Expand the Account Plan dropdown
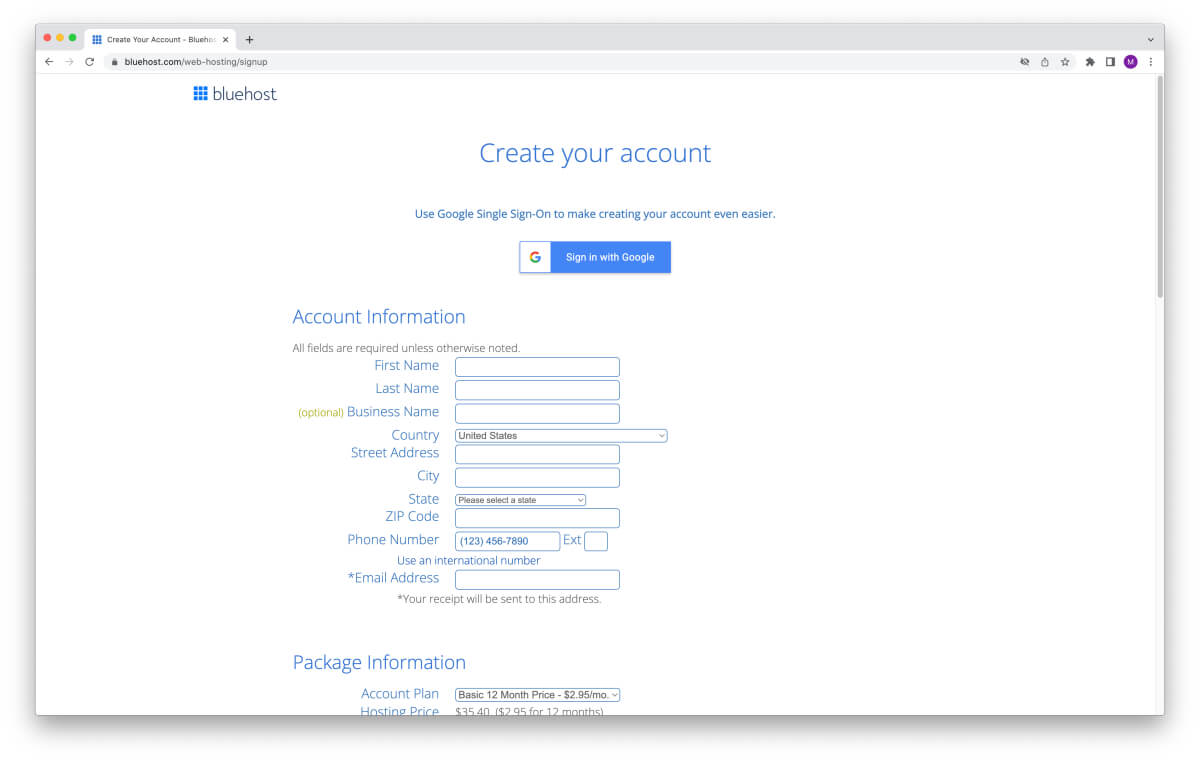Screen dimensions: 1200x762 [x=537, y=695]
